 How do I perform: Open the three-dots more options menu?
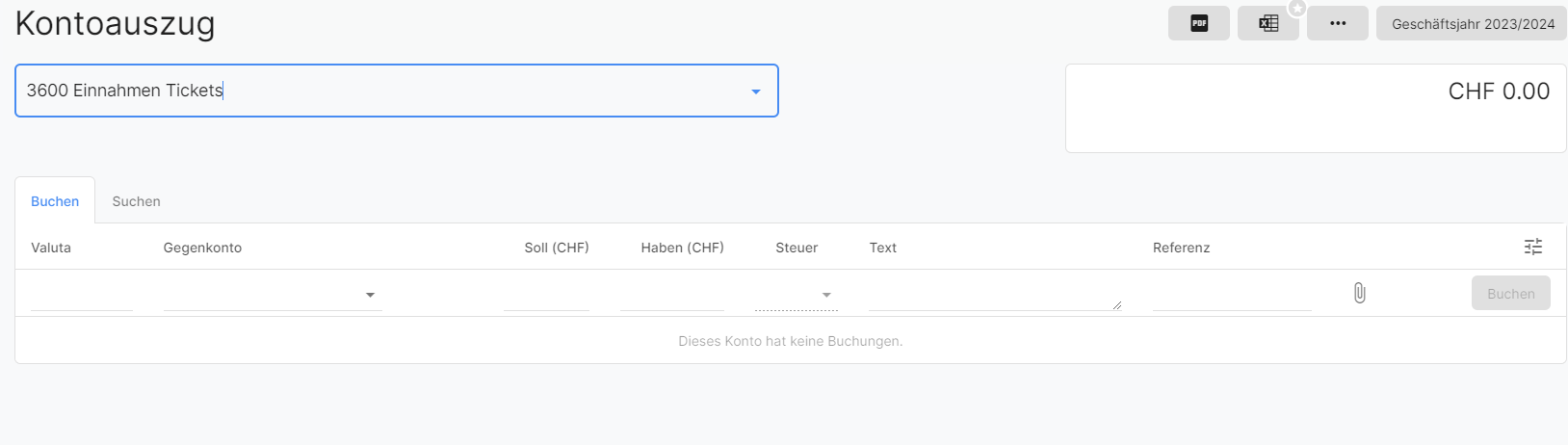[1337, 24]
